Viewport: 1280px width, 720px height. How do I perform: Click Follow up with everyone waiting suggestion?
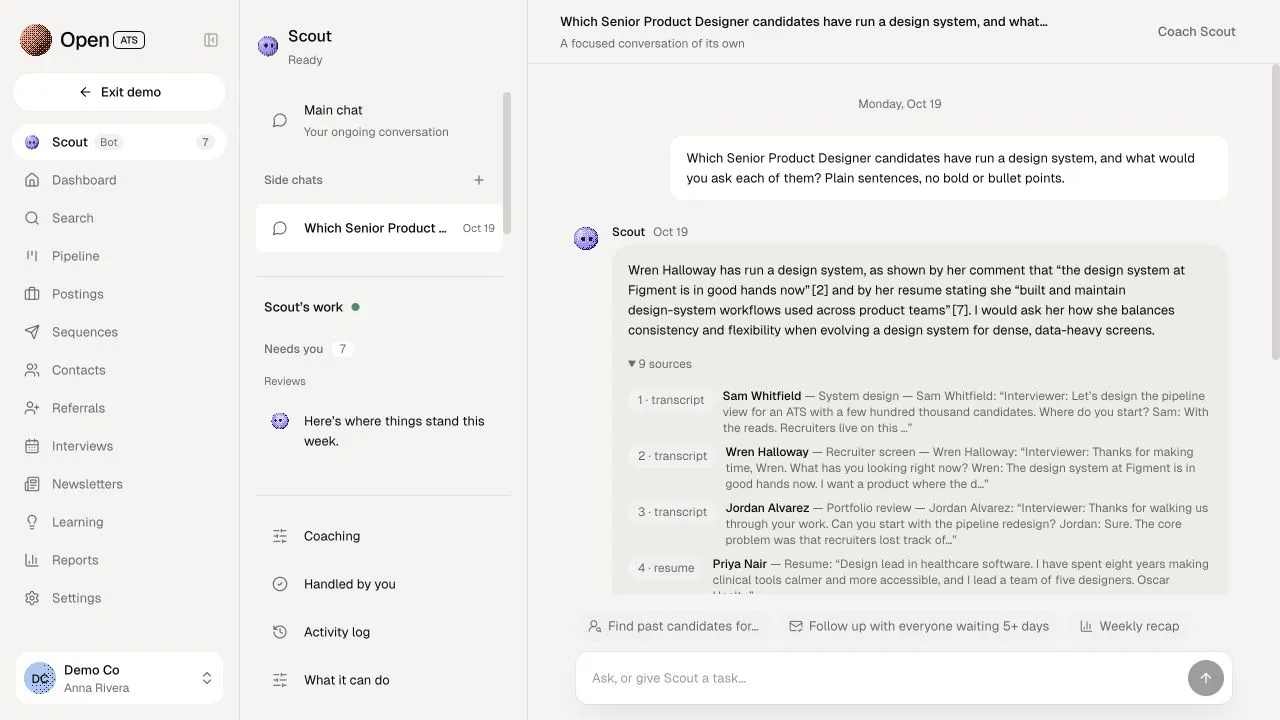tap(919, 626)
